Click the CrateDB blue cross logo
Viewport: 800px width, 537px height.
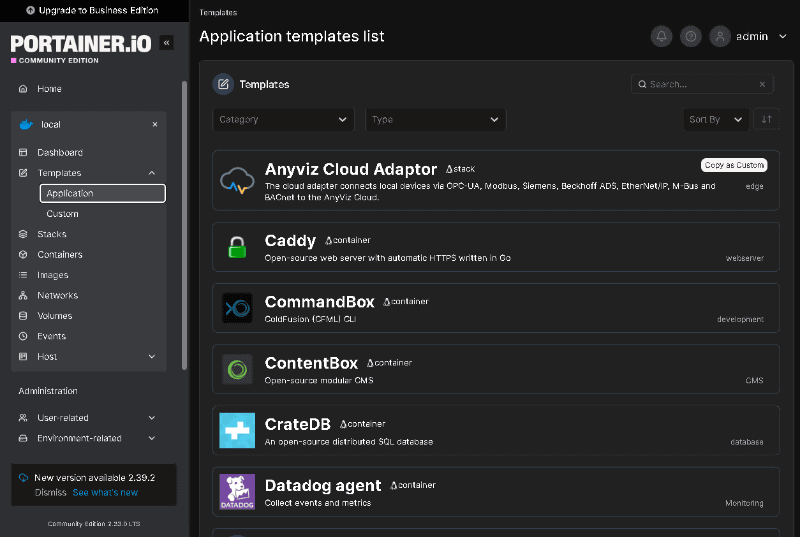(x=237, y=430)
